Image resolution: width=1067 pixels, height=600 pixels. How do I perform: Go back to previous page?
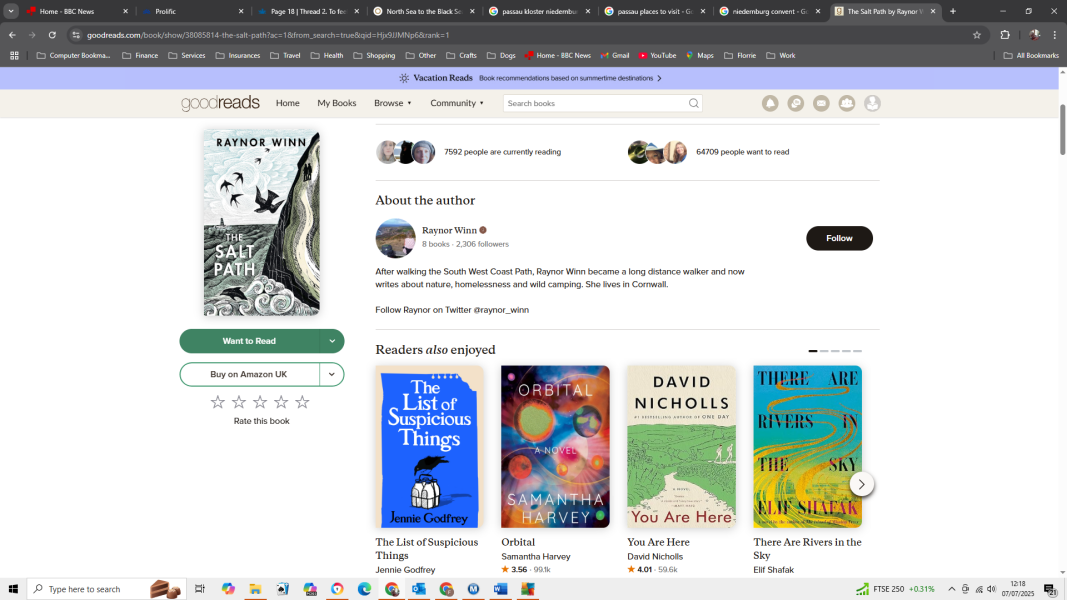12,35
